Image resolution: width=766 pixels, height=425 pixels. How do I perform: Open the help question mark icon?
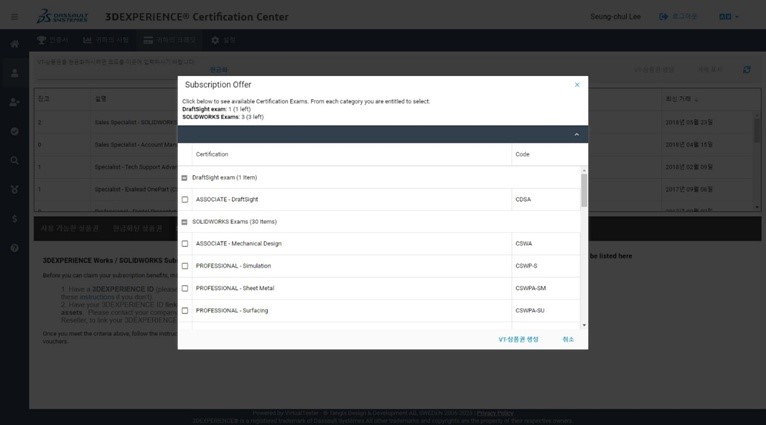tap(15, 248)
